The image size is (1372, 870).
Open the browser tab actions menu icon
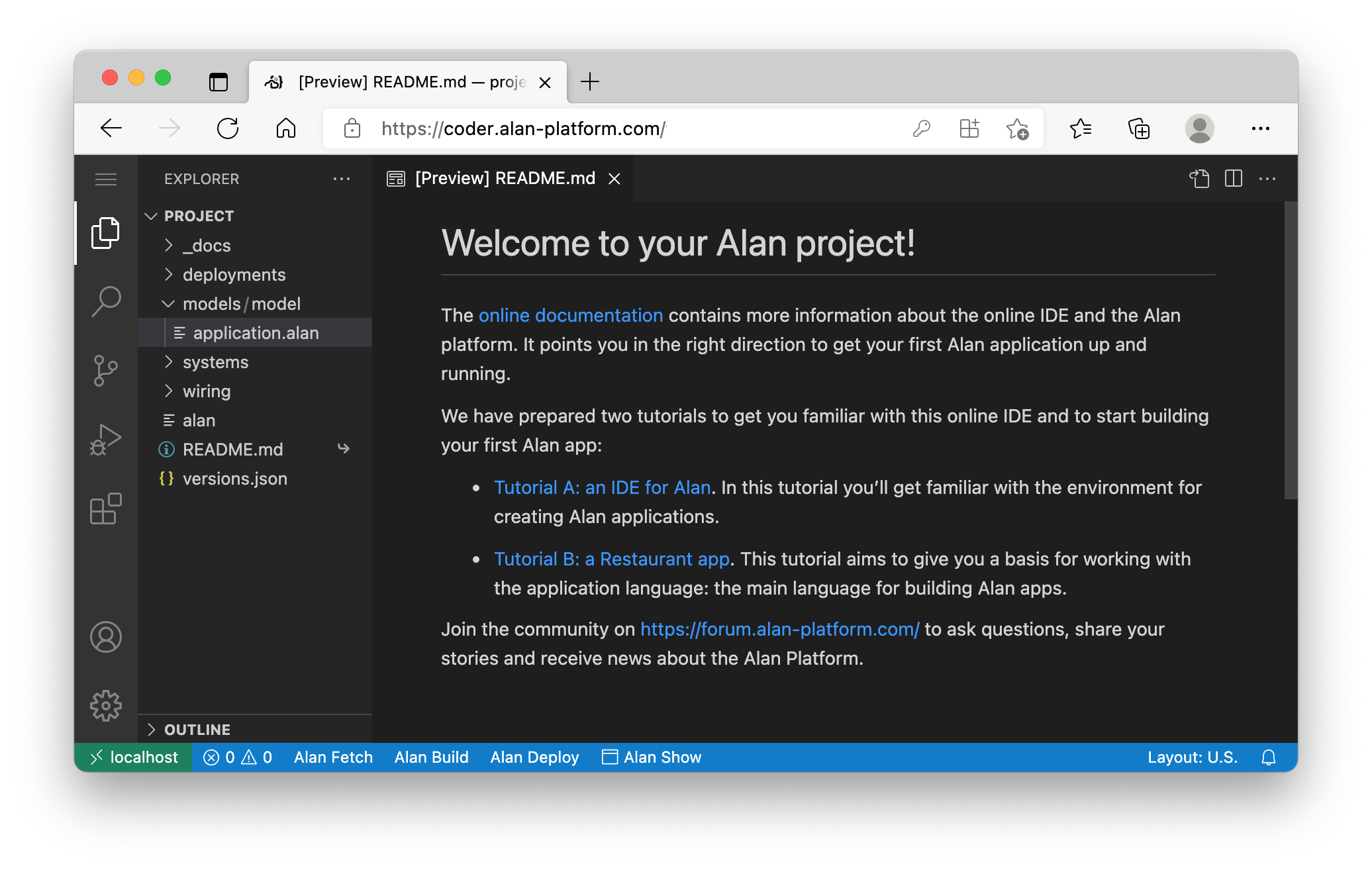(x=219, y=82)
